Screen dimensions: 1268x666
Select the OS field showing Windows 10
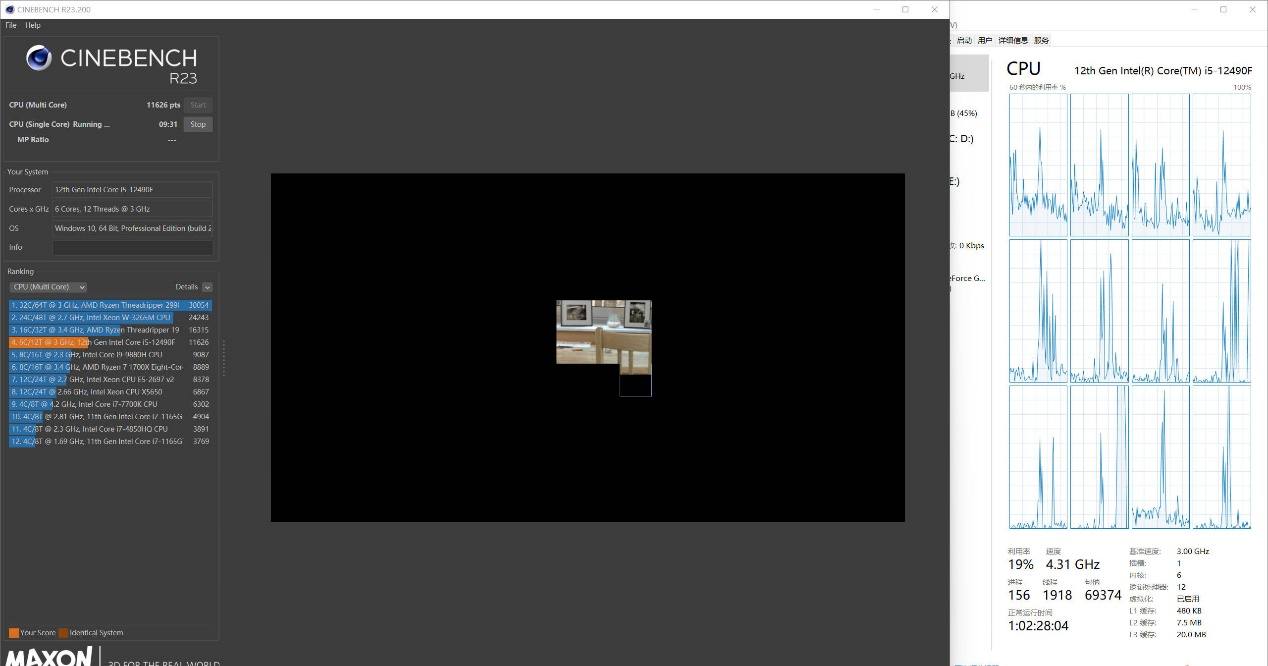132,228
